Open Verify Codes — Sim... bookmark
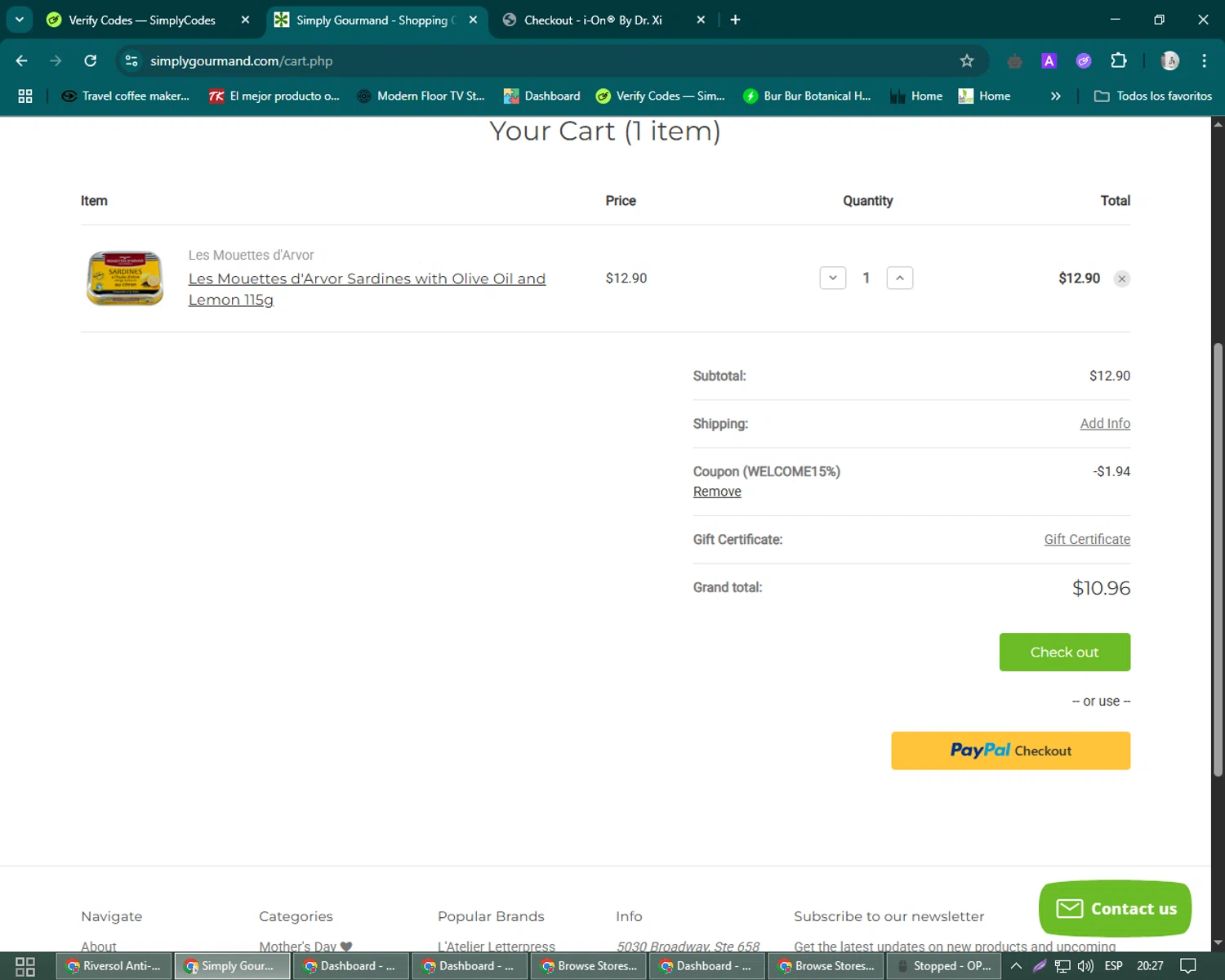This screenshot has width=1225, height=980. point(661,96)
